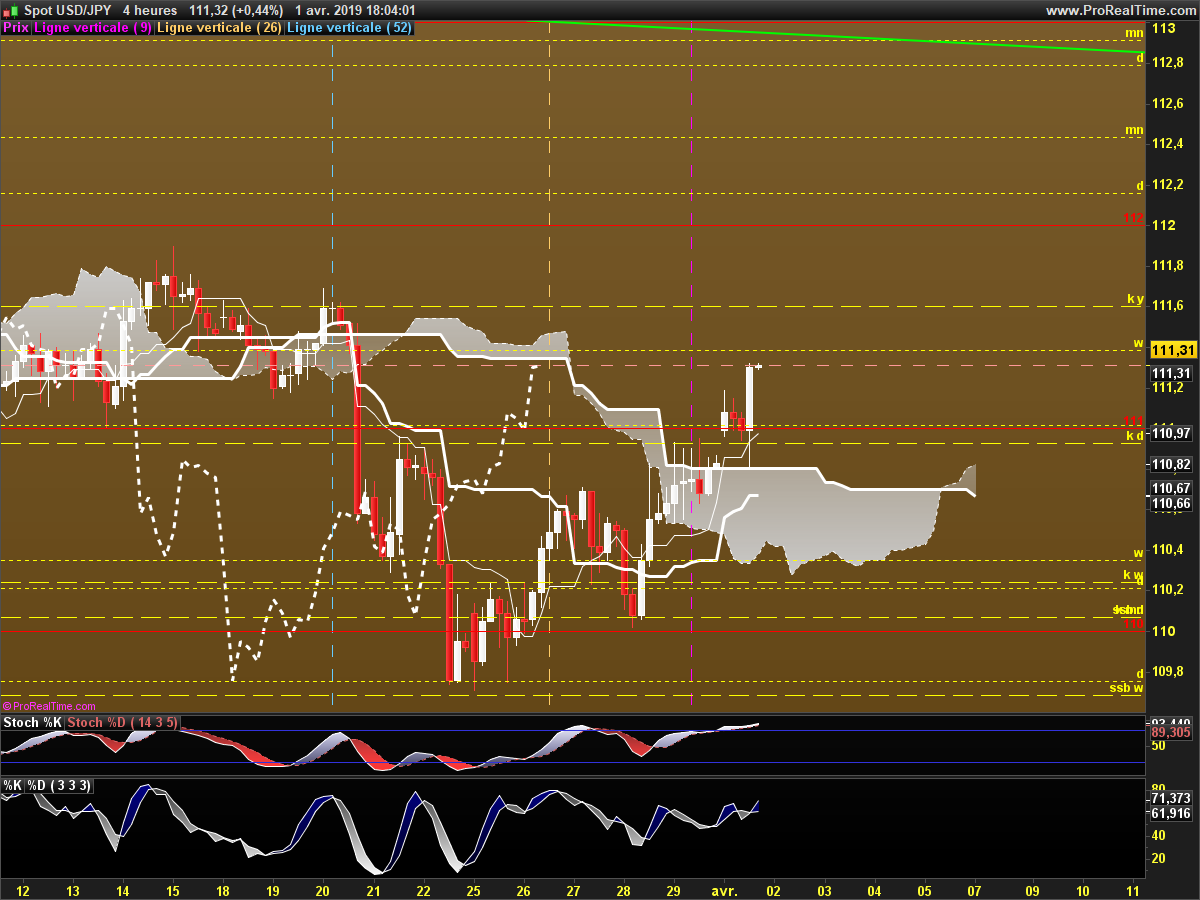Open the %D (3 3 3) indicator settings
The width and height of the screenshot is (1200, 900).
click(60, 786)
